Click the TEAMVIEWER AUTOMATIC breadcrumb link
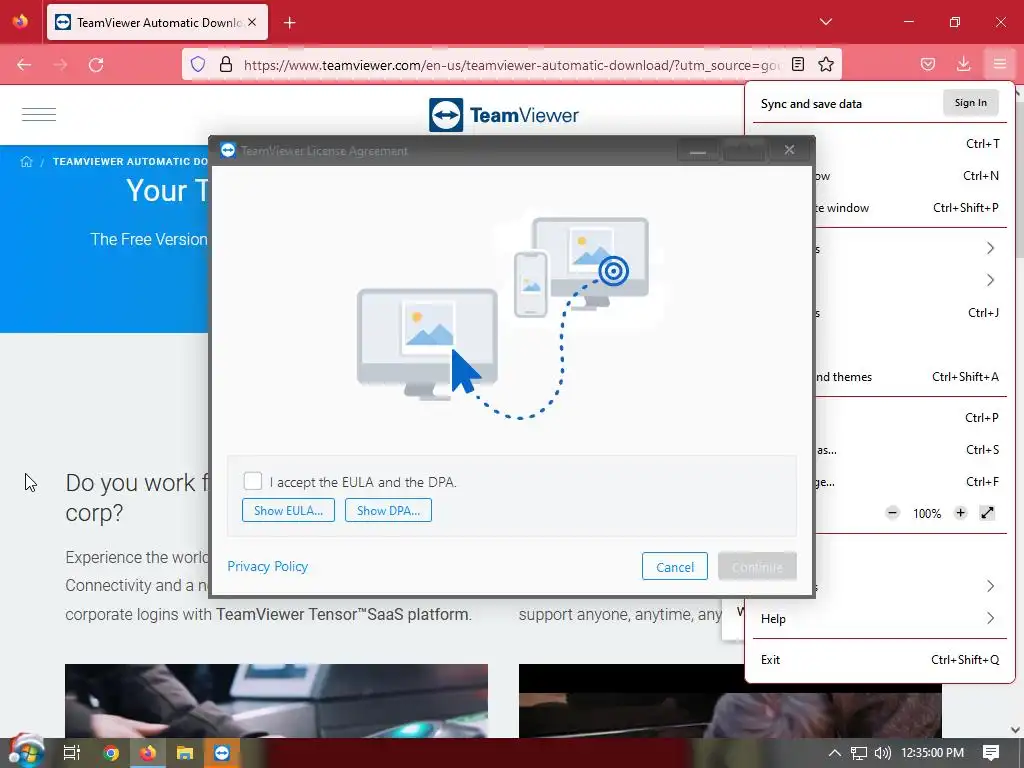Viewport: 1024px width, 768px height. pos(130,161)
